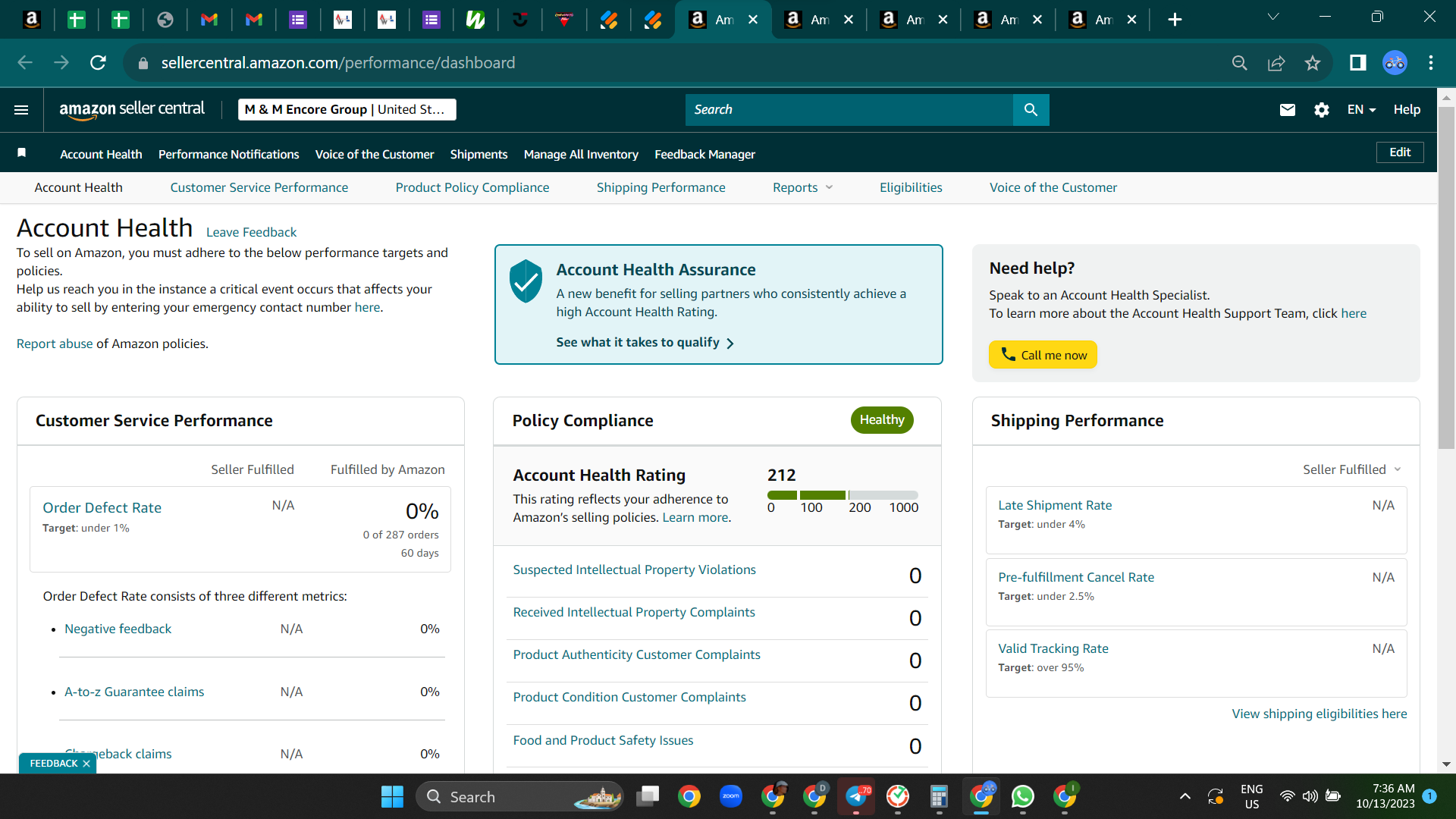The height and width of the screenshot is (819, 1456).
Task: Click the Amazon Seller Central logo
Action: [132, 109]
